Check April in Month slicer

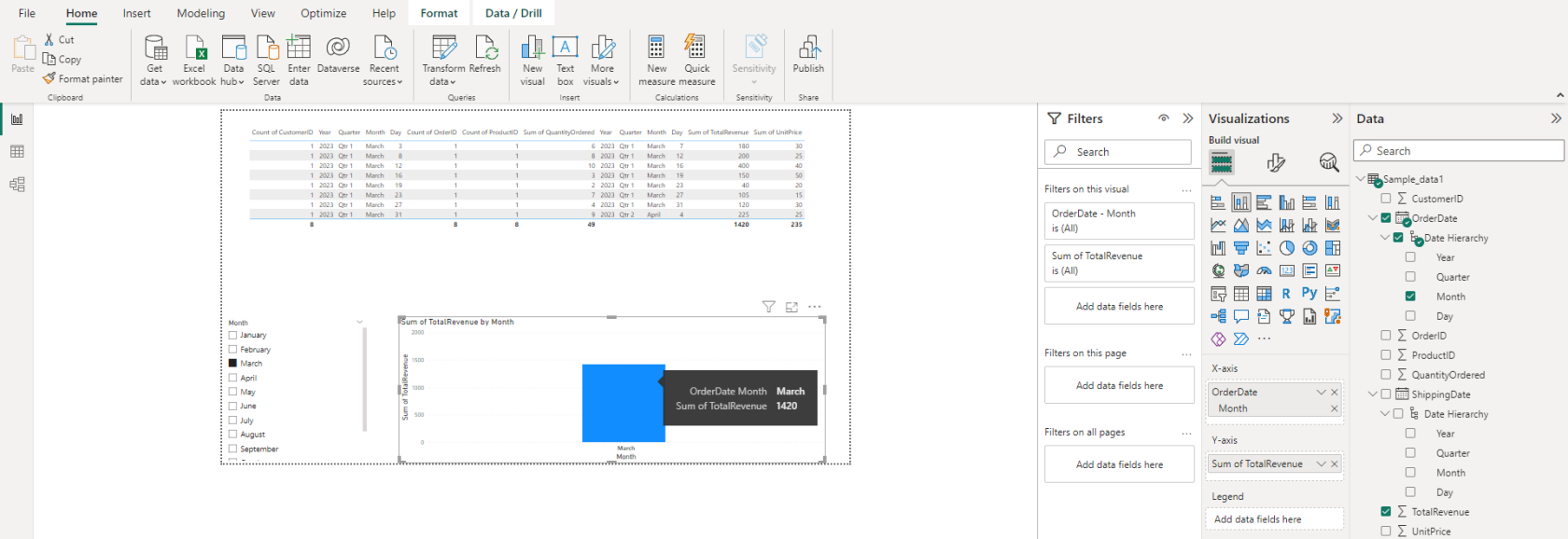tap(232, 378)
